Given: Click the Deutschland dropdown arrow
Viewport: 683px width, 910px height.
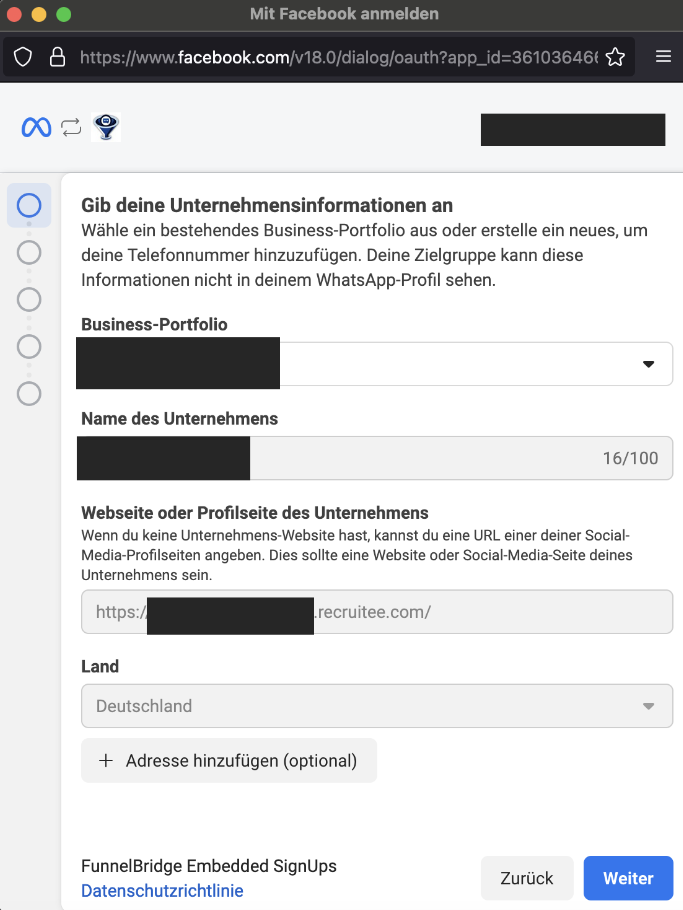Looking at the screenshot, I should click(x=649, y=706).
